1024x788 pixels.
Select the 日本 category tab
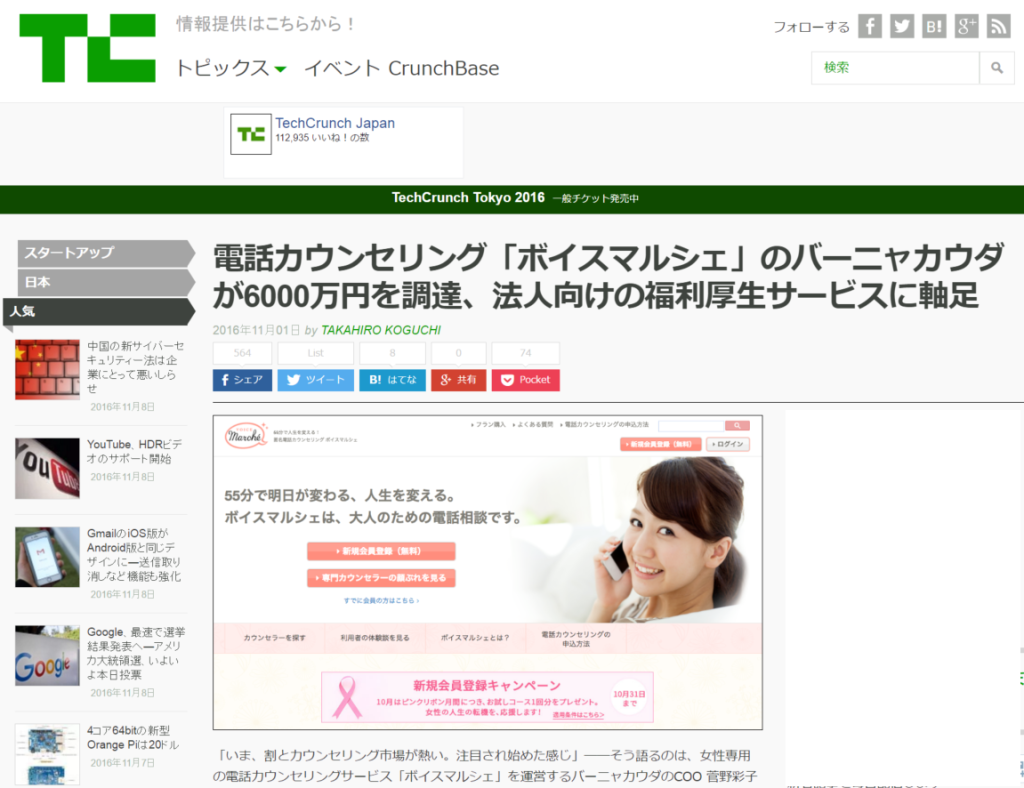coord(104,282)
